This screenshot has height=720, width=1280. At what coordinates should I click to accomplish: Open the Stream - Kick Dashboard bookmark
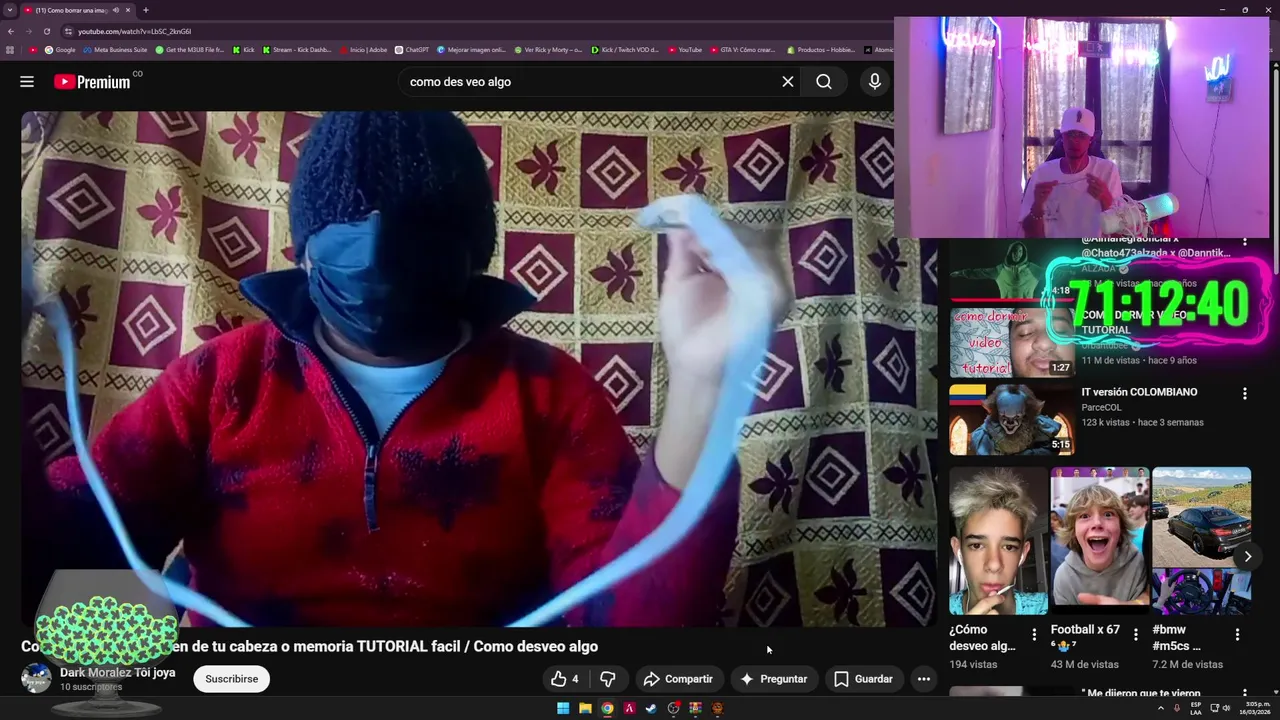(297, 49)
